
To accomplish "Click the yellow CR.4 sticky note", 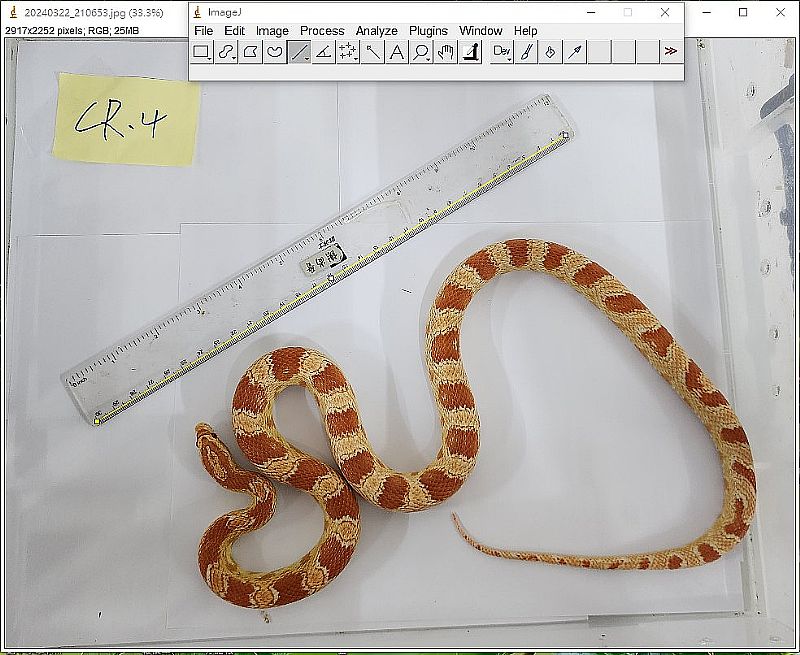I will click(x=126, y=119).
